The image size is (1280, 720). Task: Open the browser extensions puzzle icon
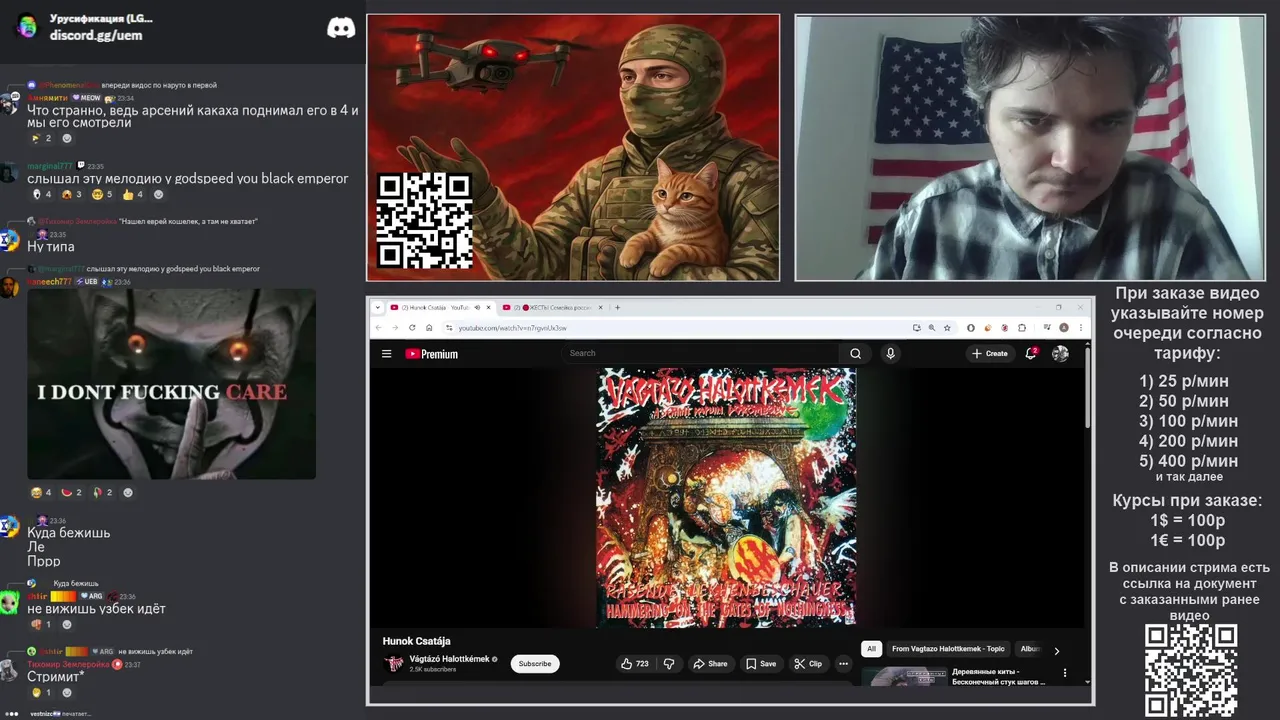(1021, 327)
